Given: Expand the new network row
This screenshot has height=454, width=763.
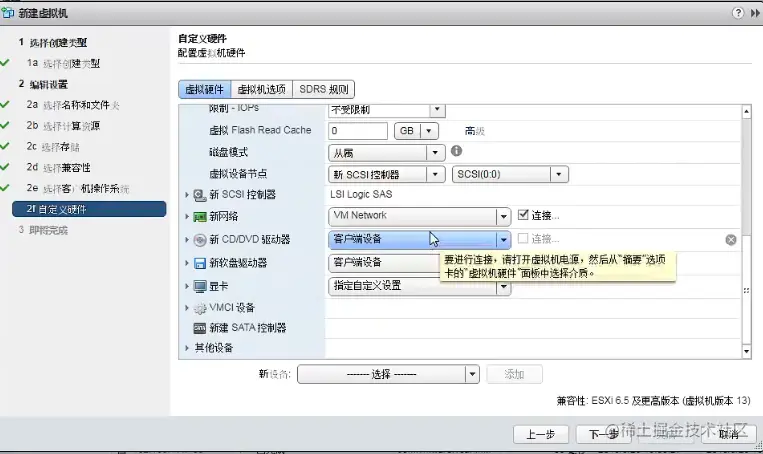Looking at the screenshot, I should tap(186, 217).
